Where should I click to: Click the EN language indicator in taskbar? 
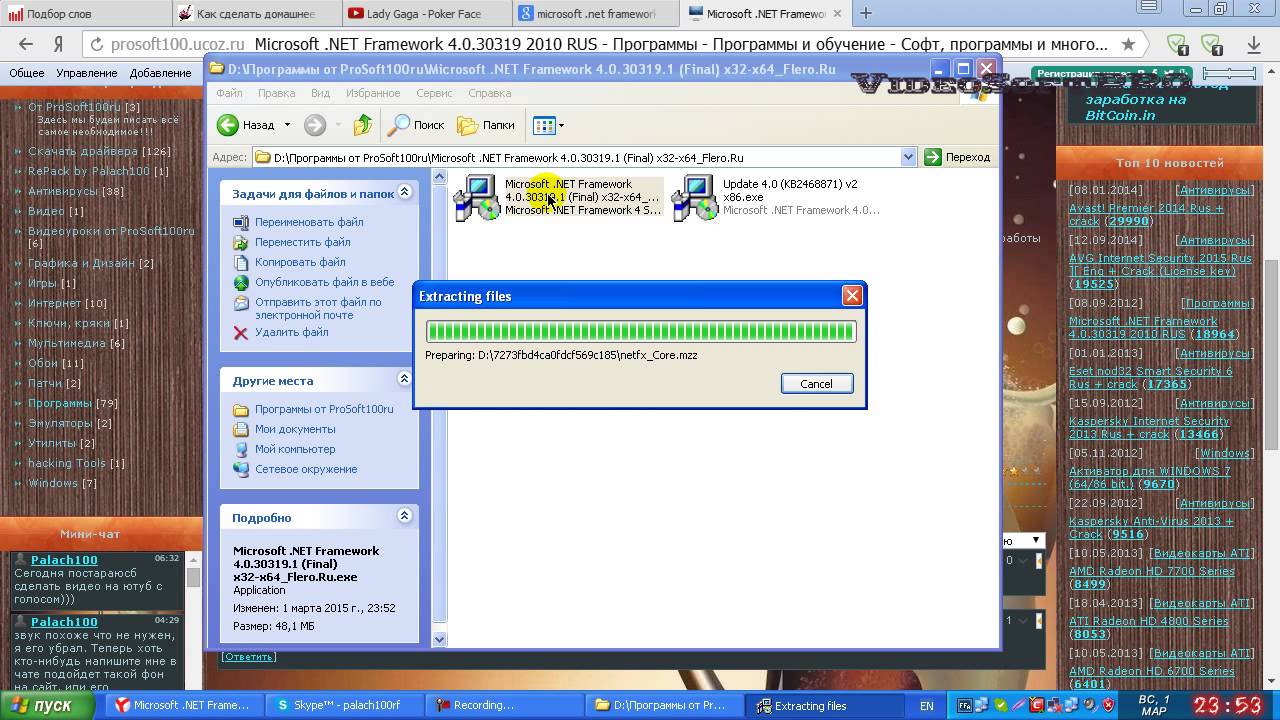point(927,706)
